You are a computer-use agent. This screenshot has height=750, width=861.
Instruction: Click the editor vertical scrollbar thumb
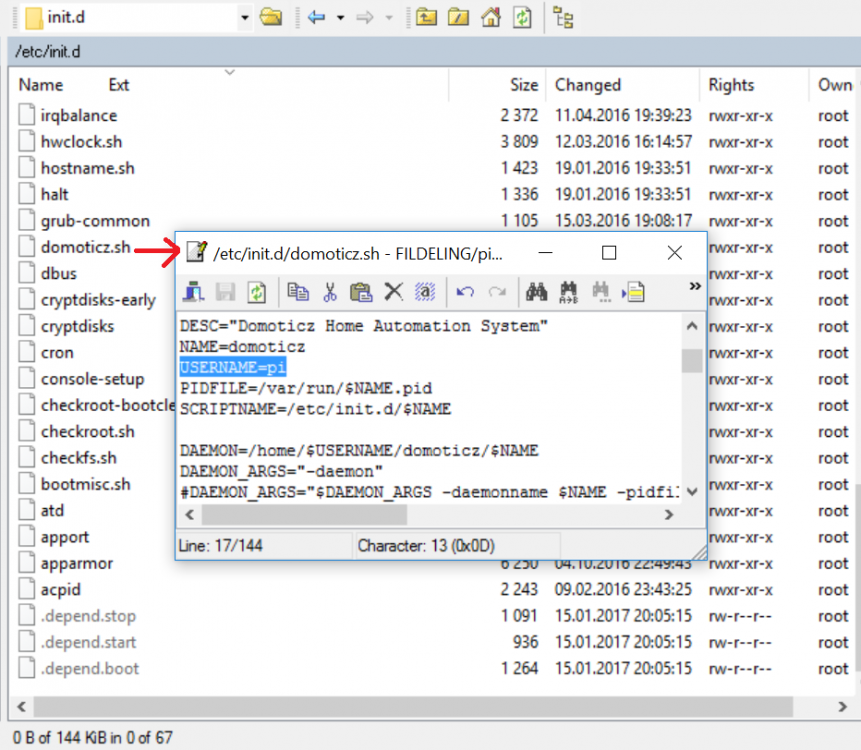[691, 360]
